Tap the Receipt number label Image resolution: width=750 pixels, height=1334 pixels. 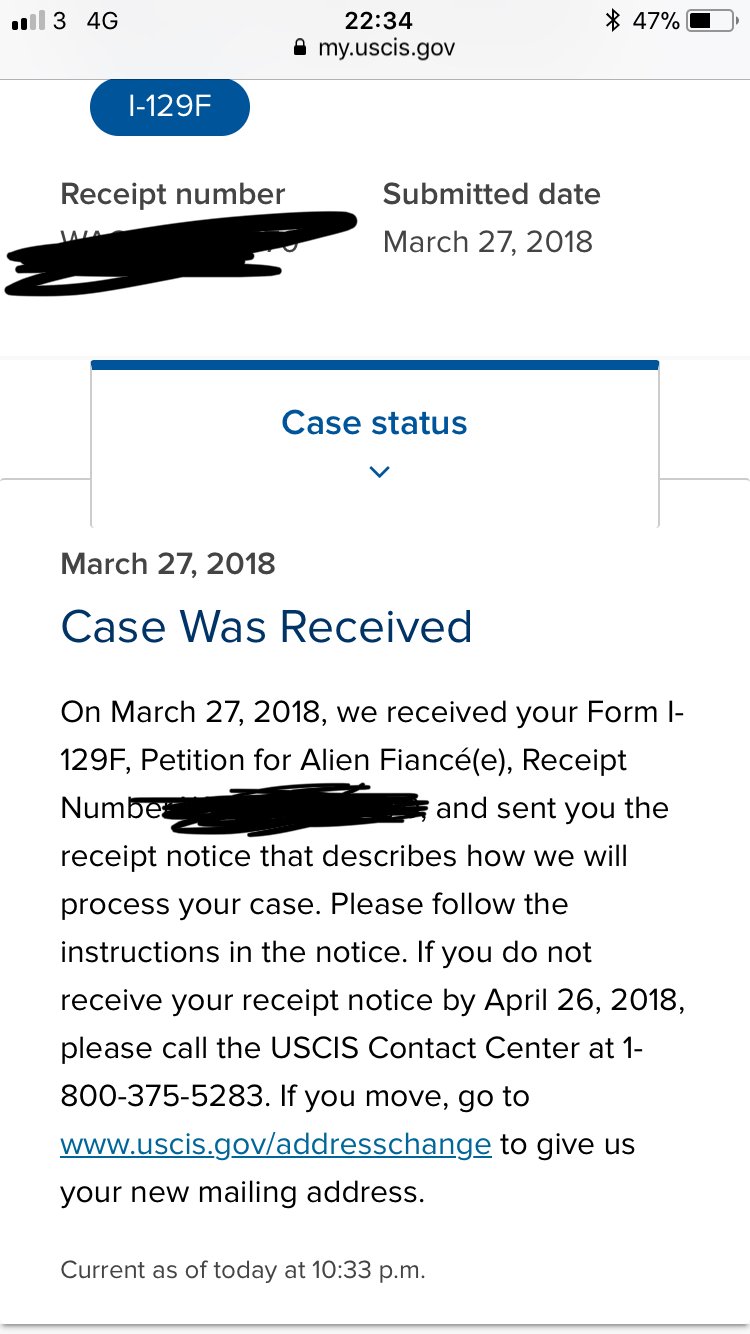coord(173,194)
